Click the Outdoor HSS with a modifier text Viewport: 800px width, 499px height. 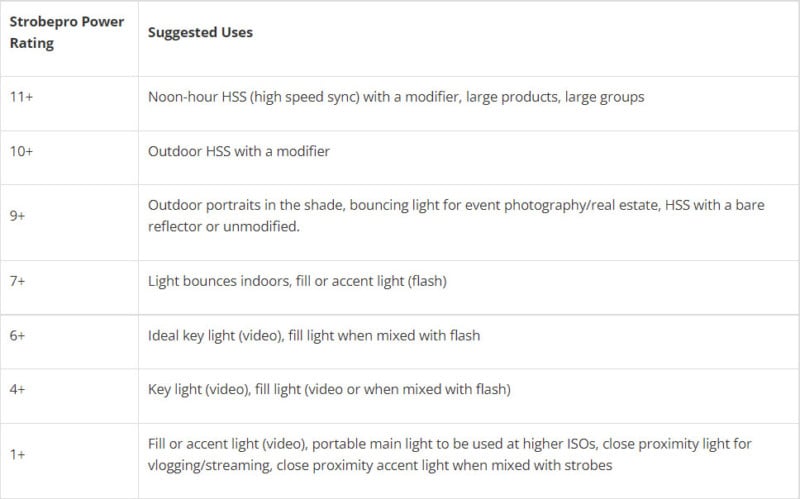239,151
